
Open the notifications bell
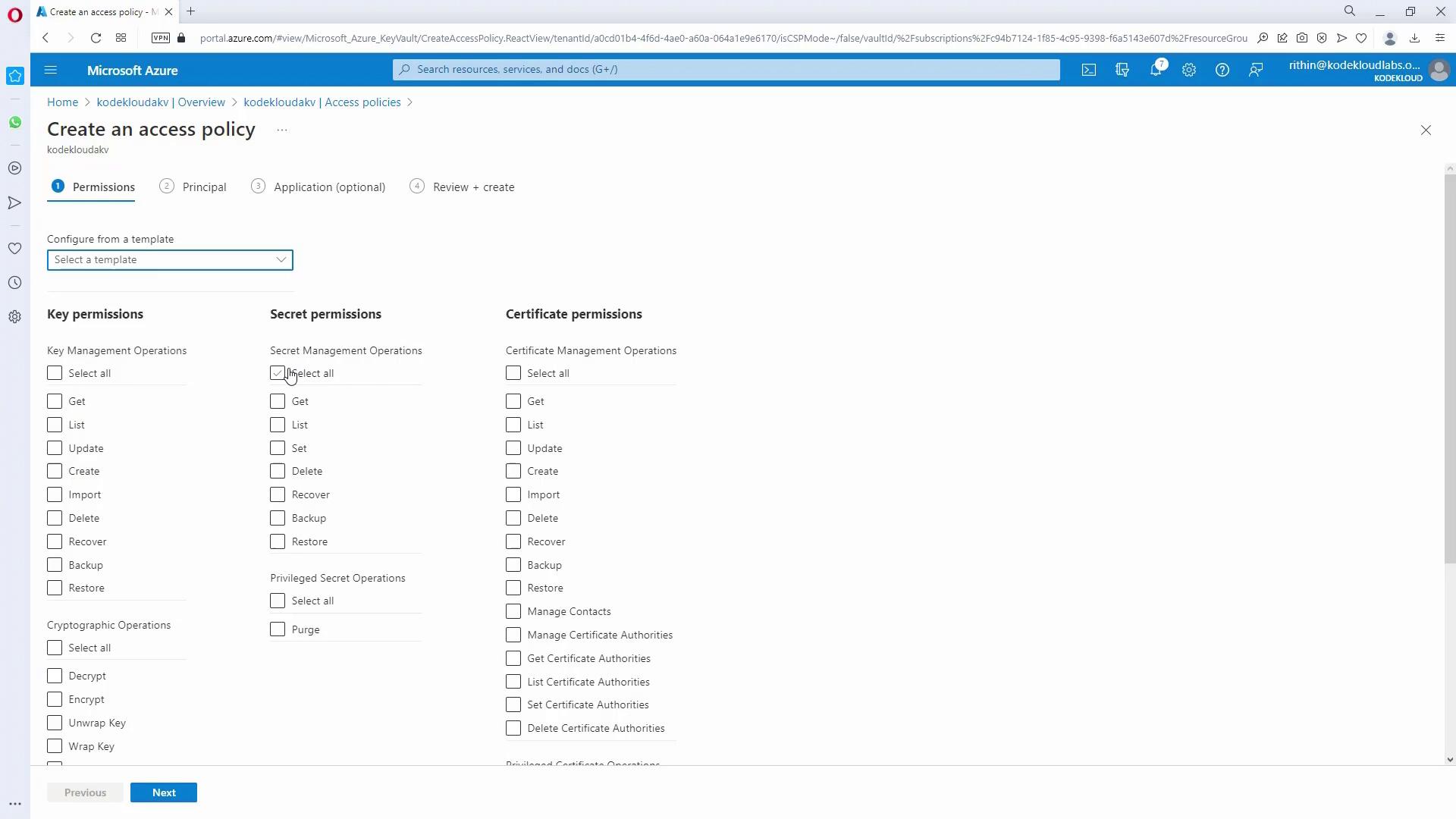1155,70
